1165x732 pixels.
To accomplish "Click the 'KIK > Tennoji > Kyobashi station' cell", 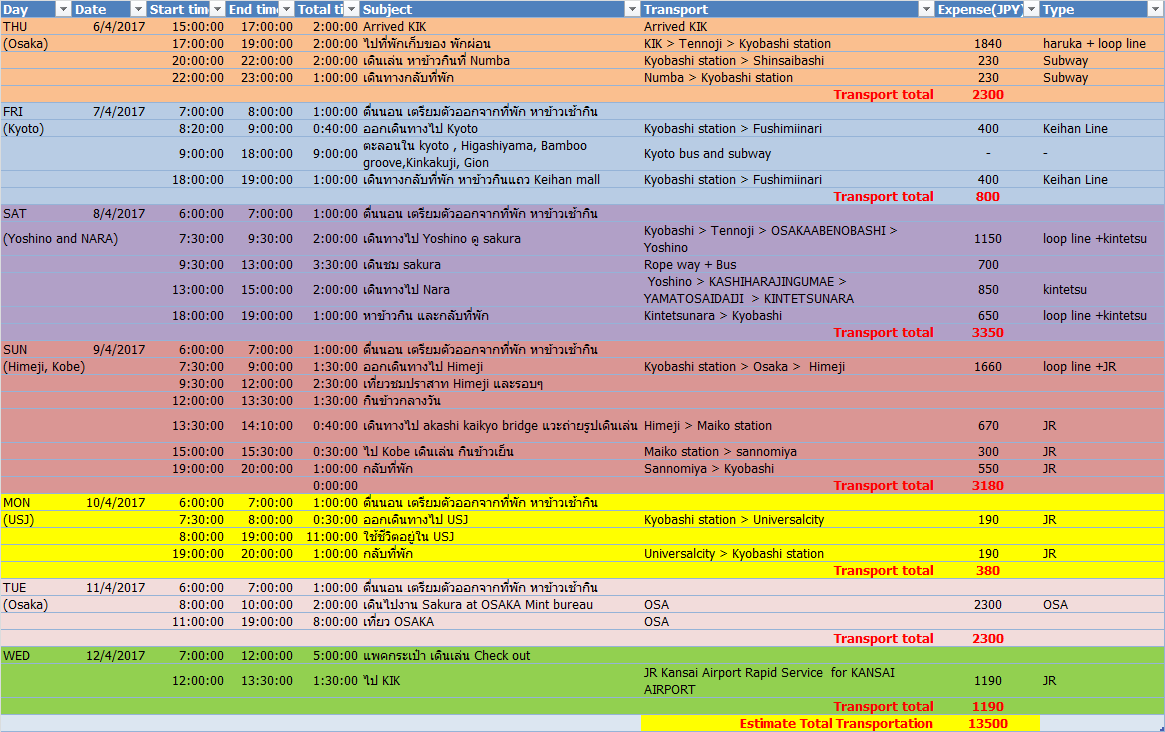I will (737, 44).
